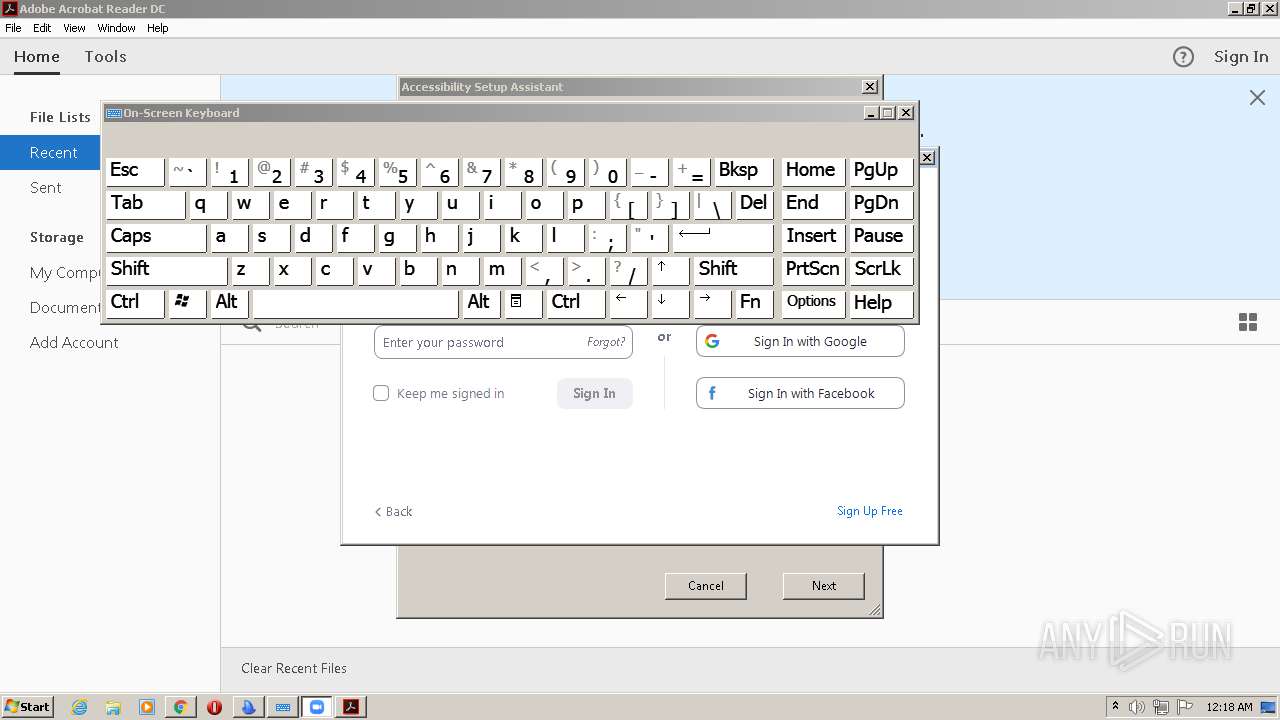The width and height of the screenshot is (1280, 720).
Task: Click the network icon in system tray
Action: pos(1161,707)
